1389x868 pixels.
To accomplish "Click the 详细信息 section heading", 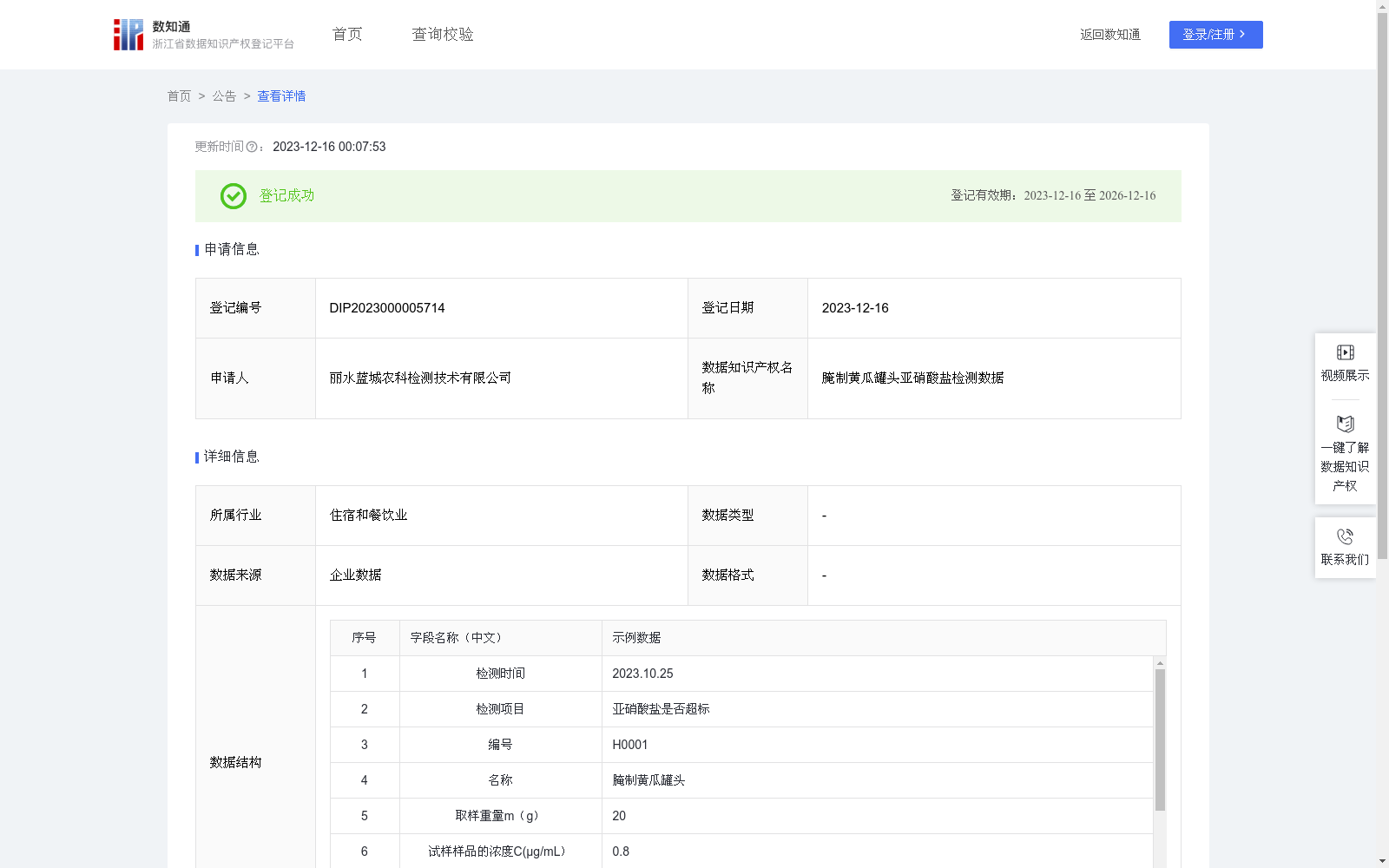I will [x=232, y=457].
